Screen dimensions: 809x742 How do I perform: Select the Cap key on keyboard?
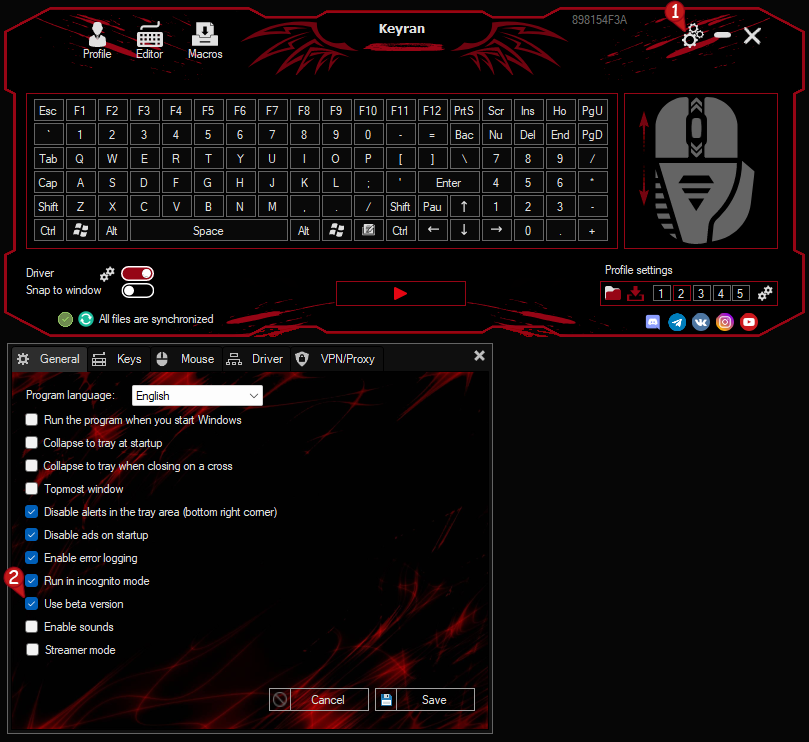(x=48, y=183)
